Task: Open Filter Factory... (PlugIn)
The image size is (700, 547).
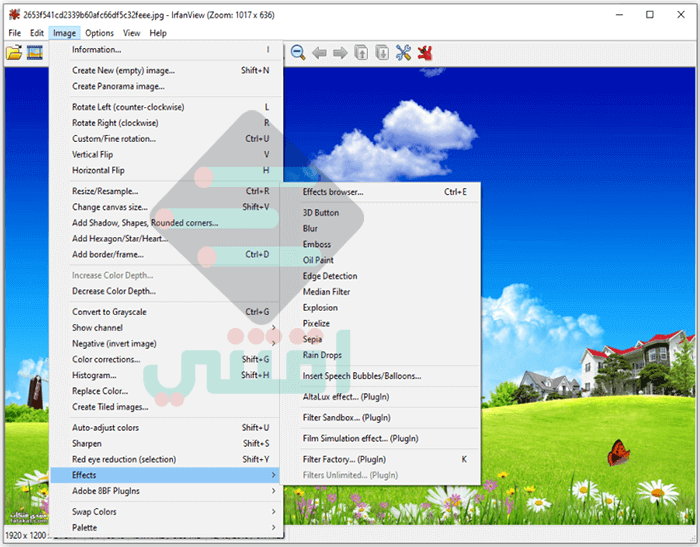Action: click(380, 459)
